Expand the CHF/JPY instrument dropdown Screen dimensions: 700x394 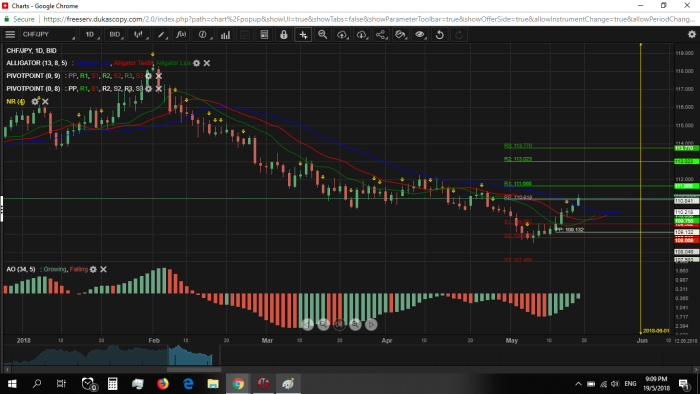tap(48, 34)
